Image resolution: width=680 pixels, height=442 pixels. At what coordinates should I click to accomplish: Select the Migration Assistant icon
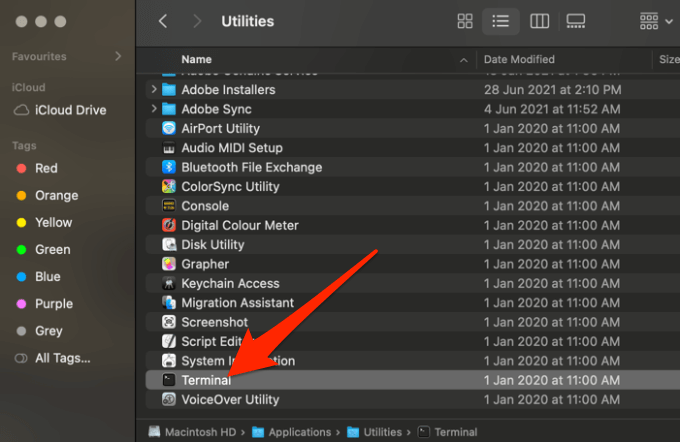(169, 303)
